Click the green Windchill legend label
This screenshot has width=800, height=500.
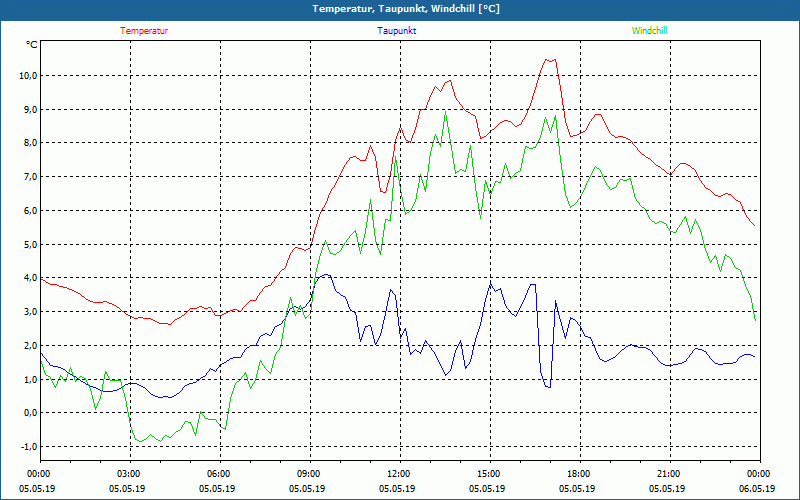click(x=649, y=31)
